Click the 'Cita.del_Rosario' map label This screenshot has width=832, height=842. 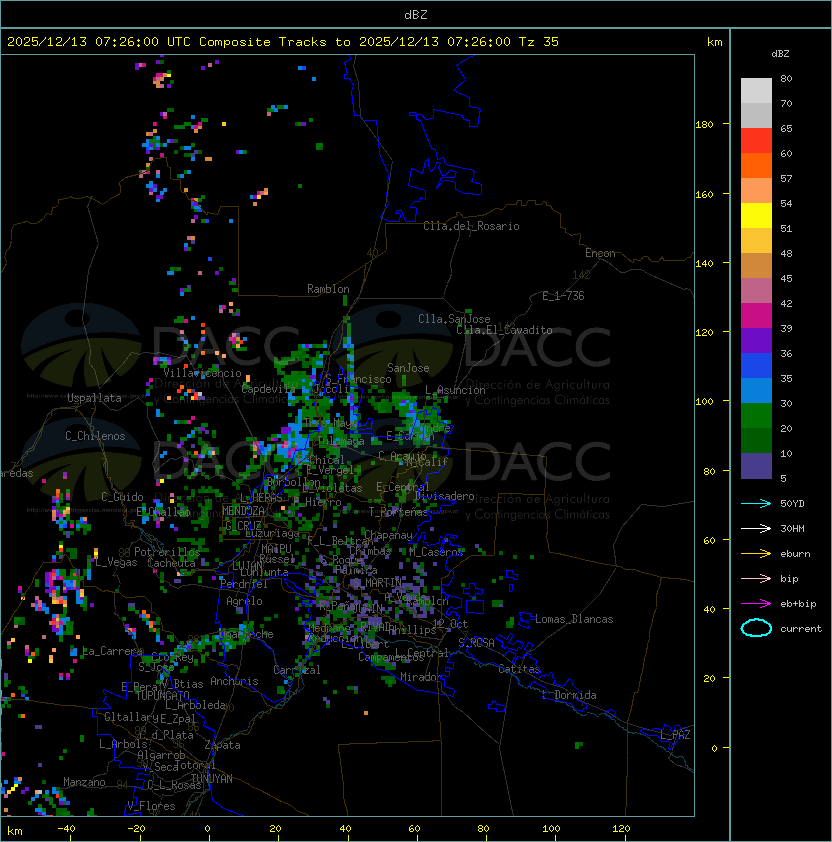(471, 226)
